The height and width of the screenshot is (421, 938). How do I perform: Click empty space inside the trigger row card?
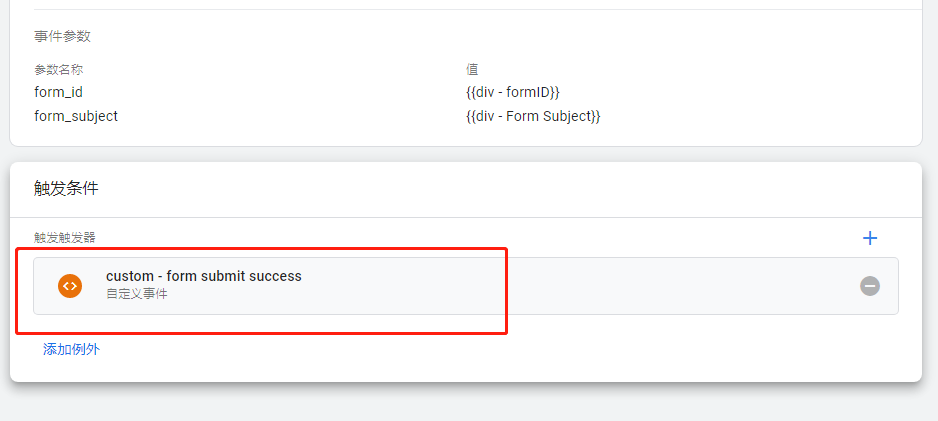click(x=658, y=286)
